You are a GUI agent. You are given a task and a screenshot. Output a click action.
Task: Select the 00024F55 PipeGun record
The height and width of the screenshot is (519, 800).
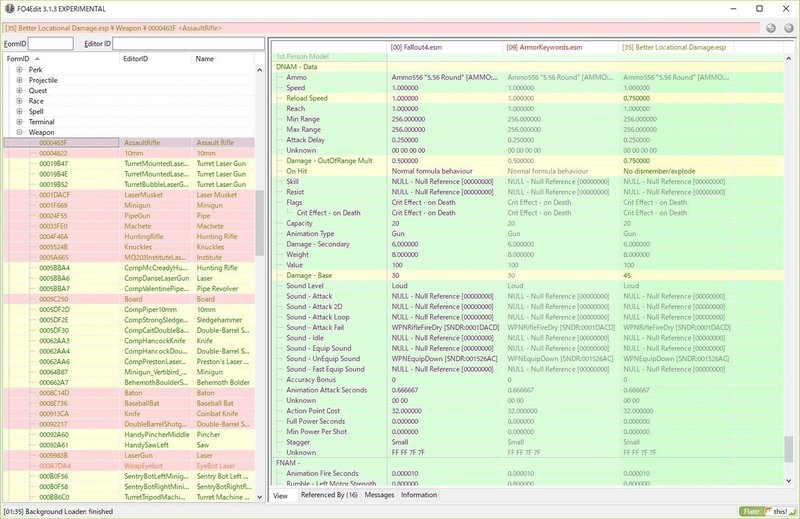[x=129, y=216]
